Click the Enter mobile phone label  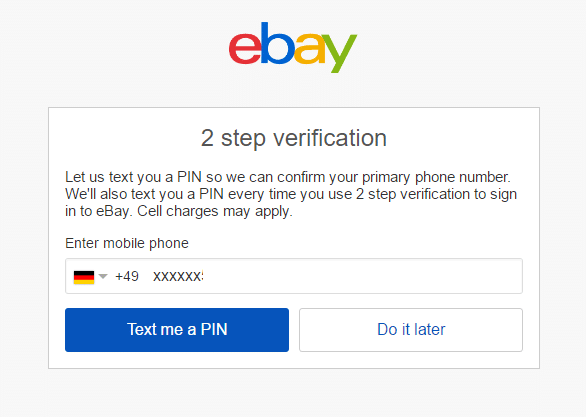point(127,243)
